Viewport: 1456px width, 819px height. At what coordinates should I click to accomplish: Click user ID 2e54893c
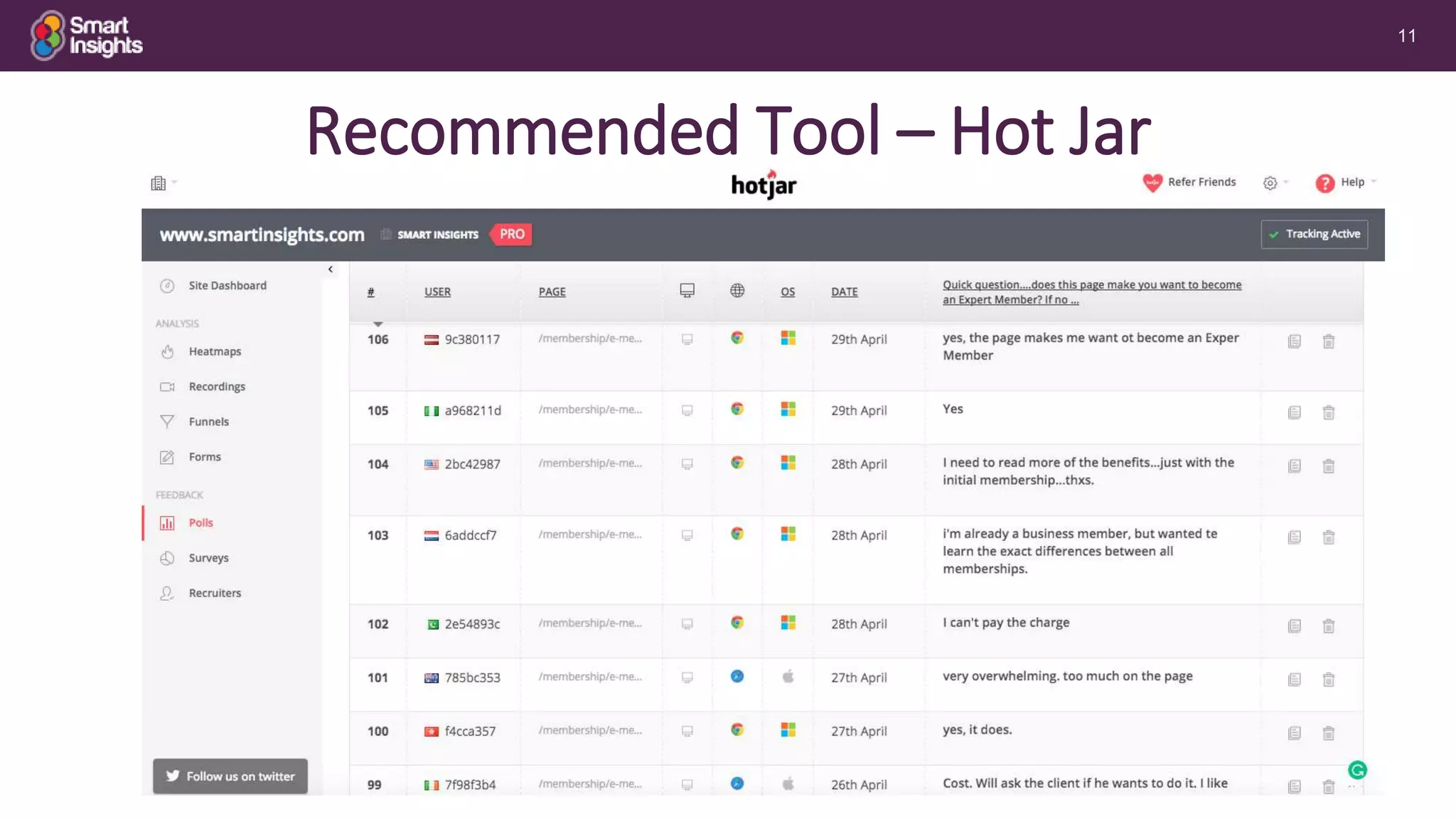tap(473, 624)
